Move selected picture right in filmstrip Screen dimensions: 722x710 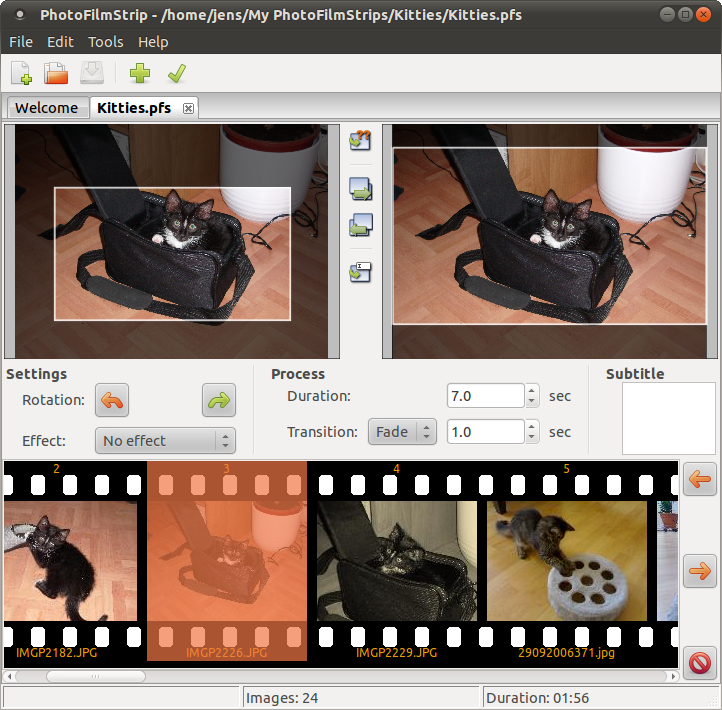pos(699,571)
